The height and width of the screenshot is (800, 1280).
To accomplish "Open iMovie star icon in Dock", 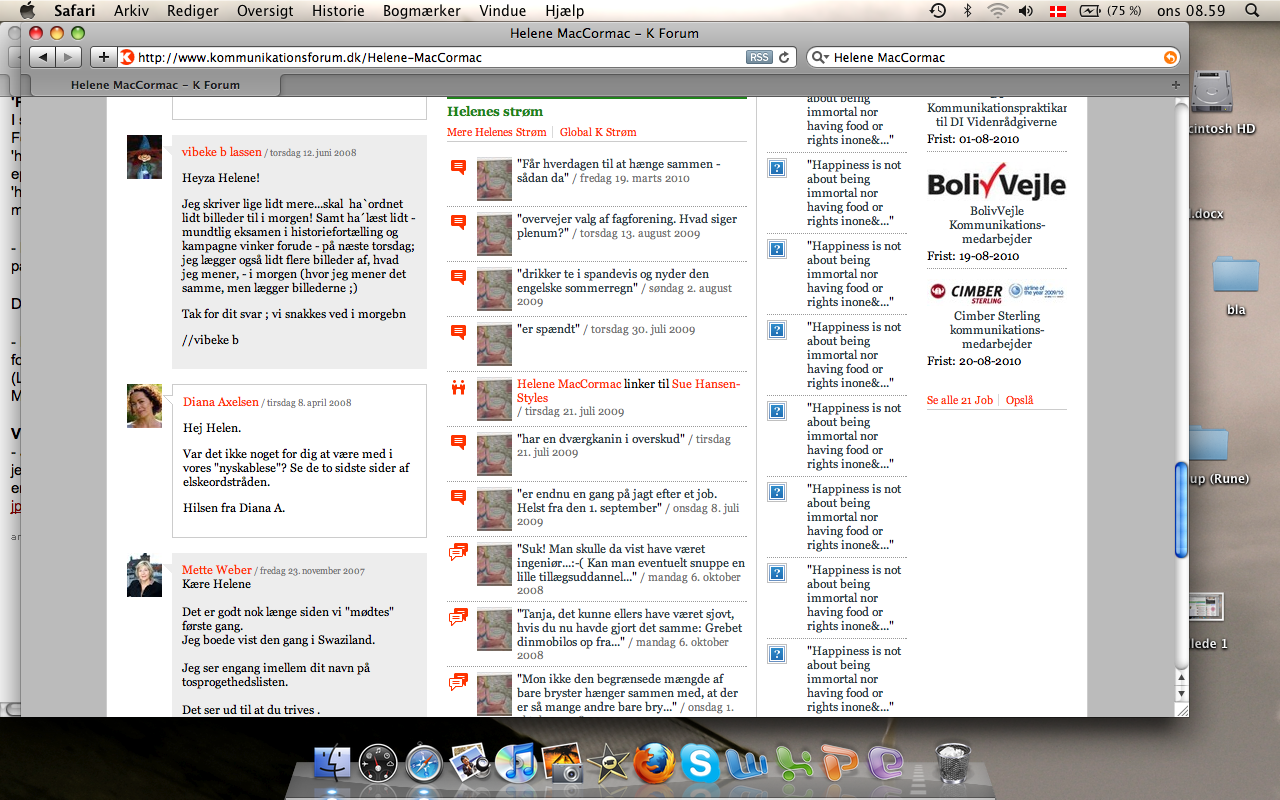I will (608, 765).
